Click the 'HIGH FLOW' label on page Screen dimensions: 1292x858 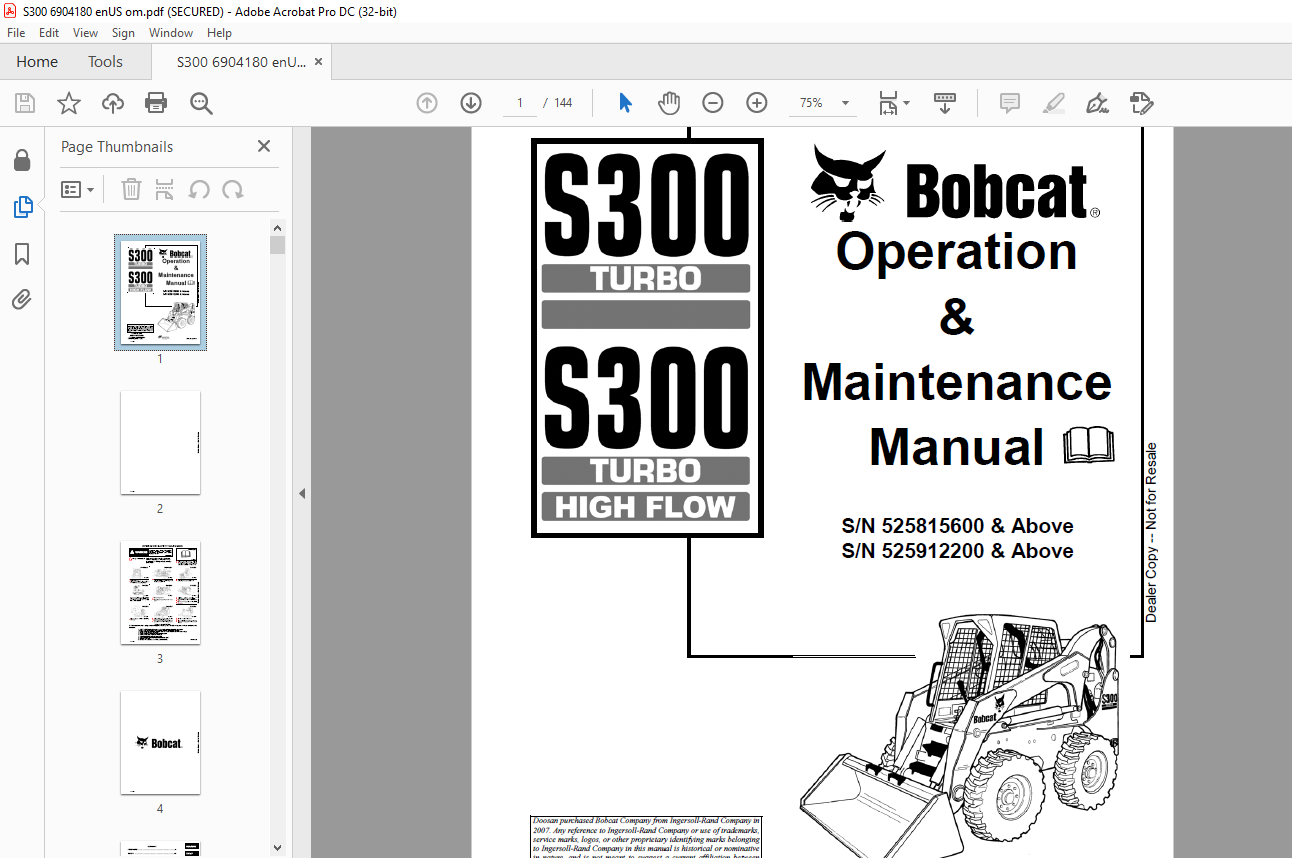(646, 507)
